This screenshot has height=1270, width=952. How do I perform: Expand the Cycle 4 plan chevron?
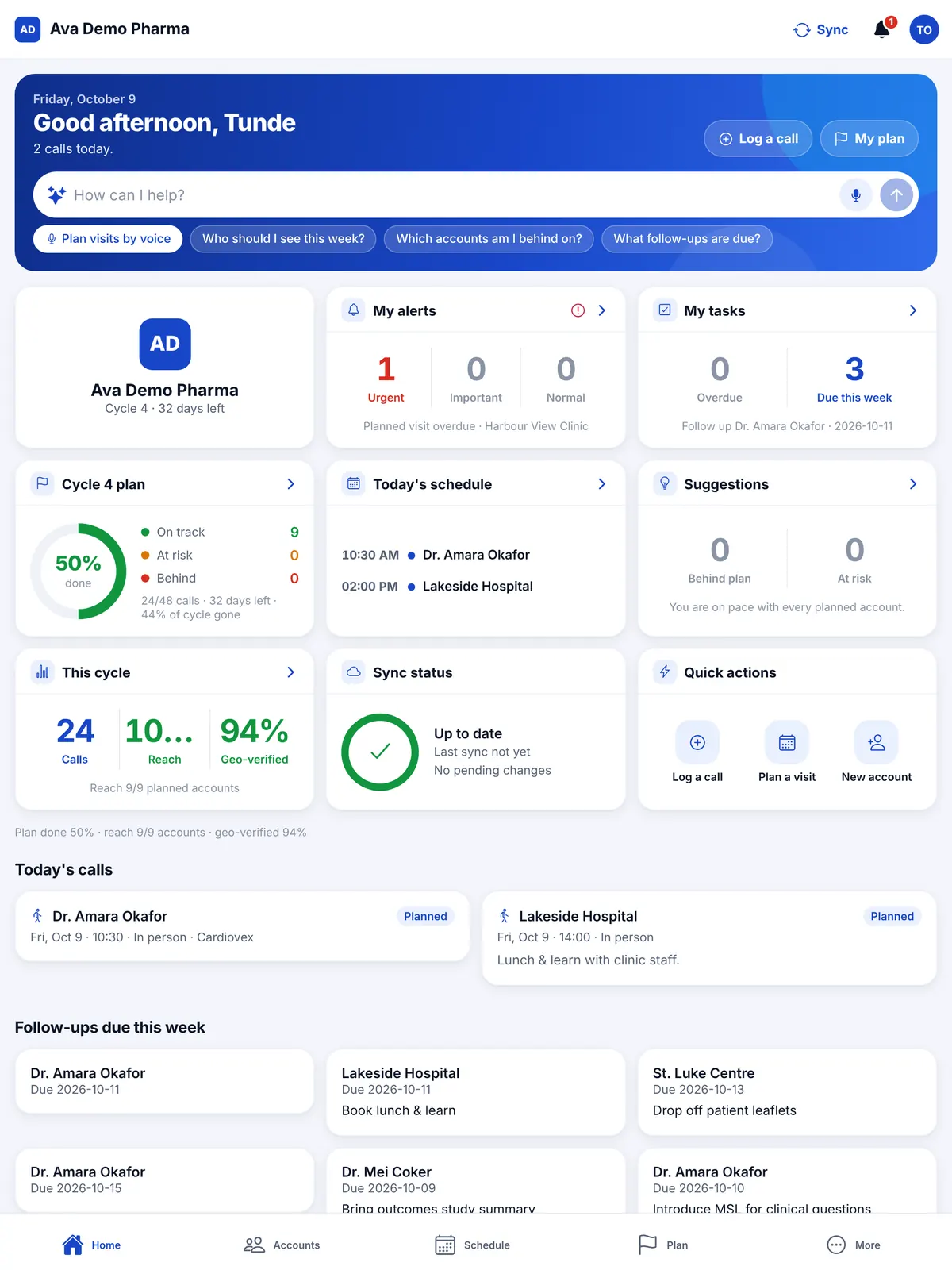(x=291, y=484)
